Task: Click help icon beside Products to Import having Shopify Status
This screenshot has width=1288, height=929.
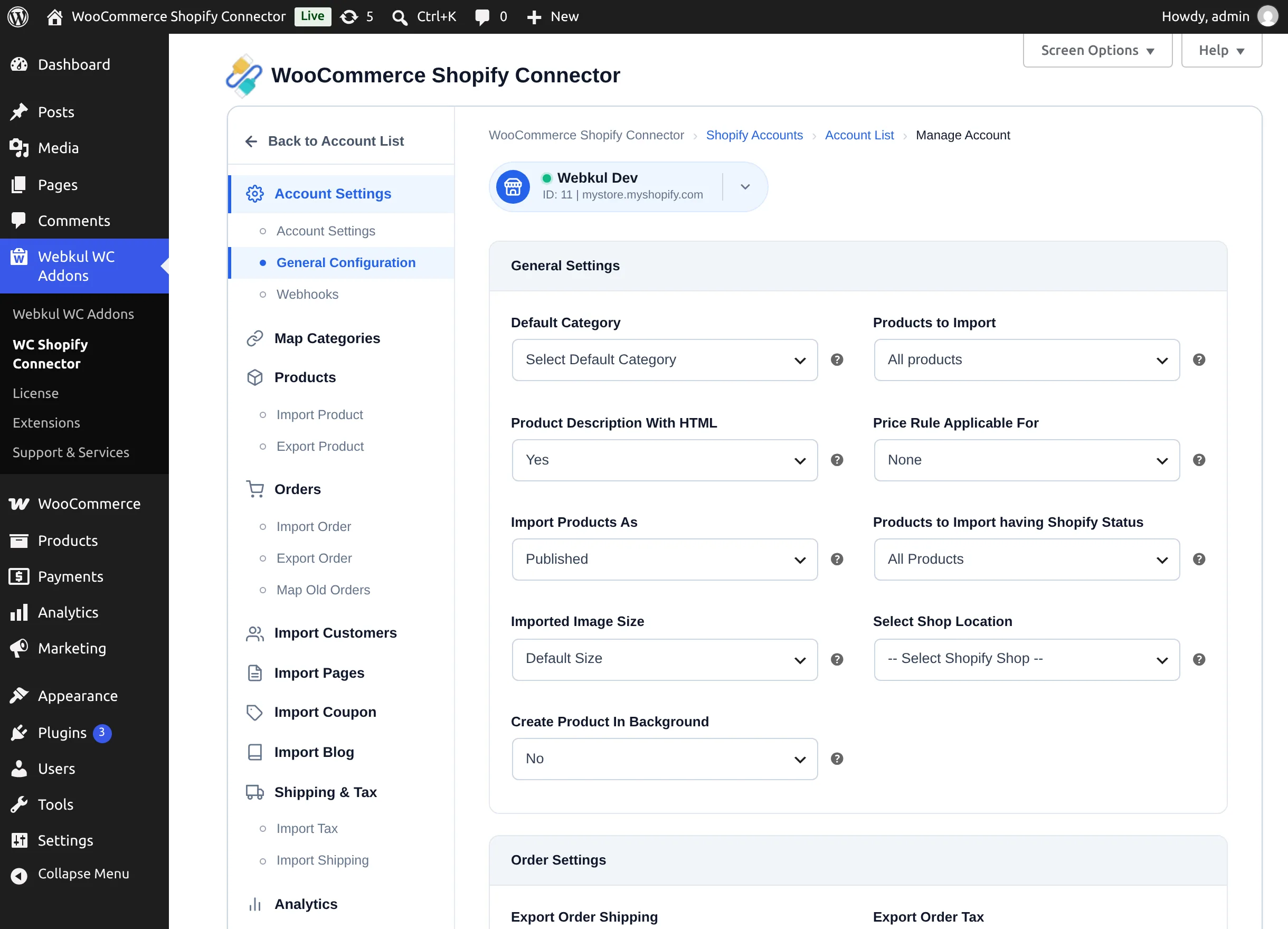Action: 1199,560
